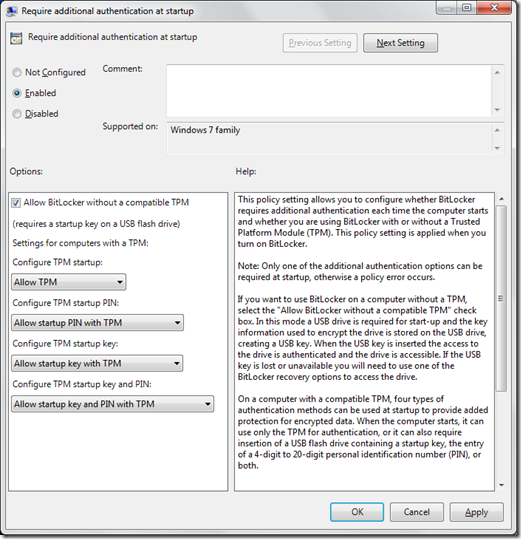The image size is (521, 539).
Task: Click the Supported on scroll up arrow
Action: click(497, 130)
